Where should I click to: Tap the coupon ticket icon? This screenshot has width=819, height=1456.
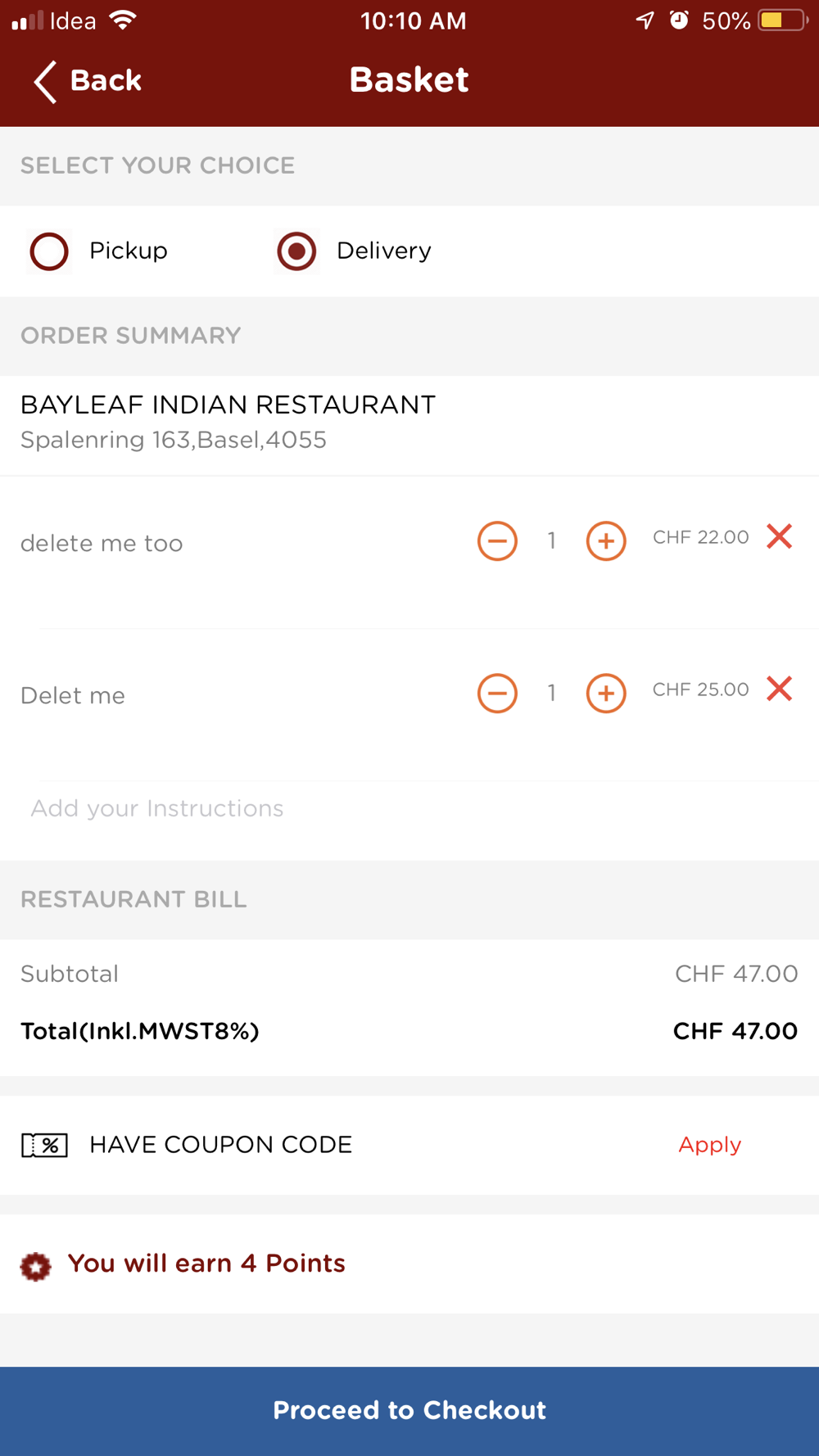click(44, 1145)
